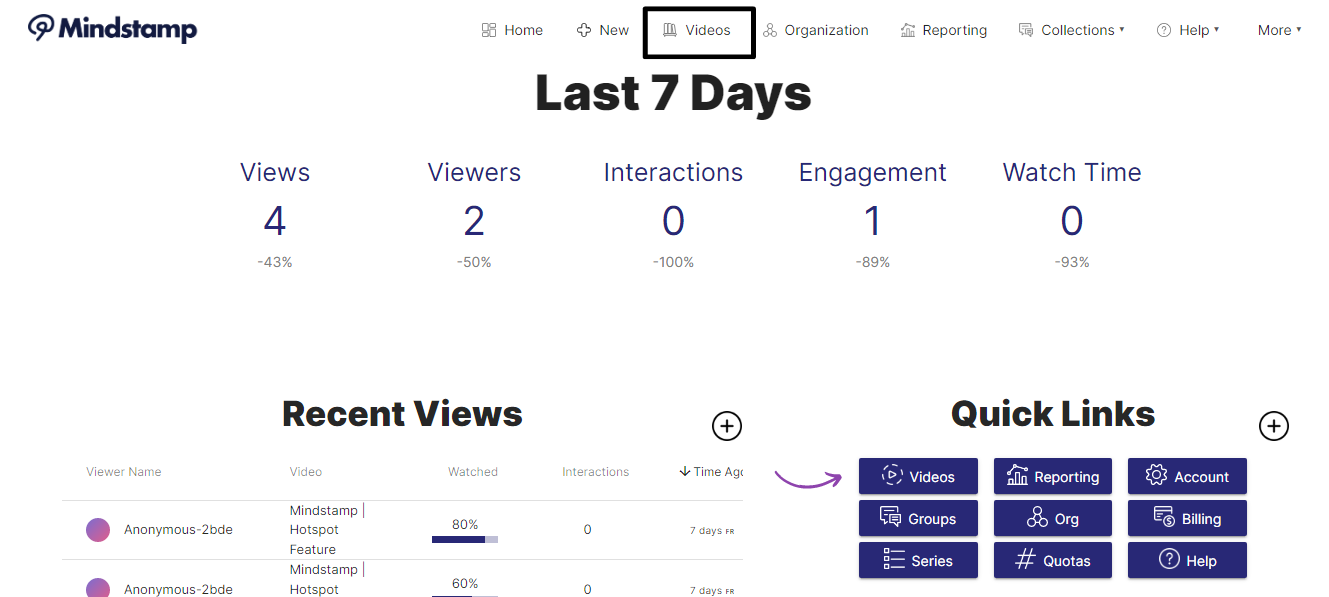The width and height of the screenshot is (1329, 597).
Task: Open the Billing quick link
Action: click(1187, 519)
